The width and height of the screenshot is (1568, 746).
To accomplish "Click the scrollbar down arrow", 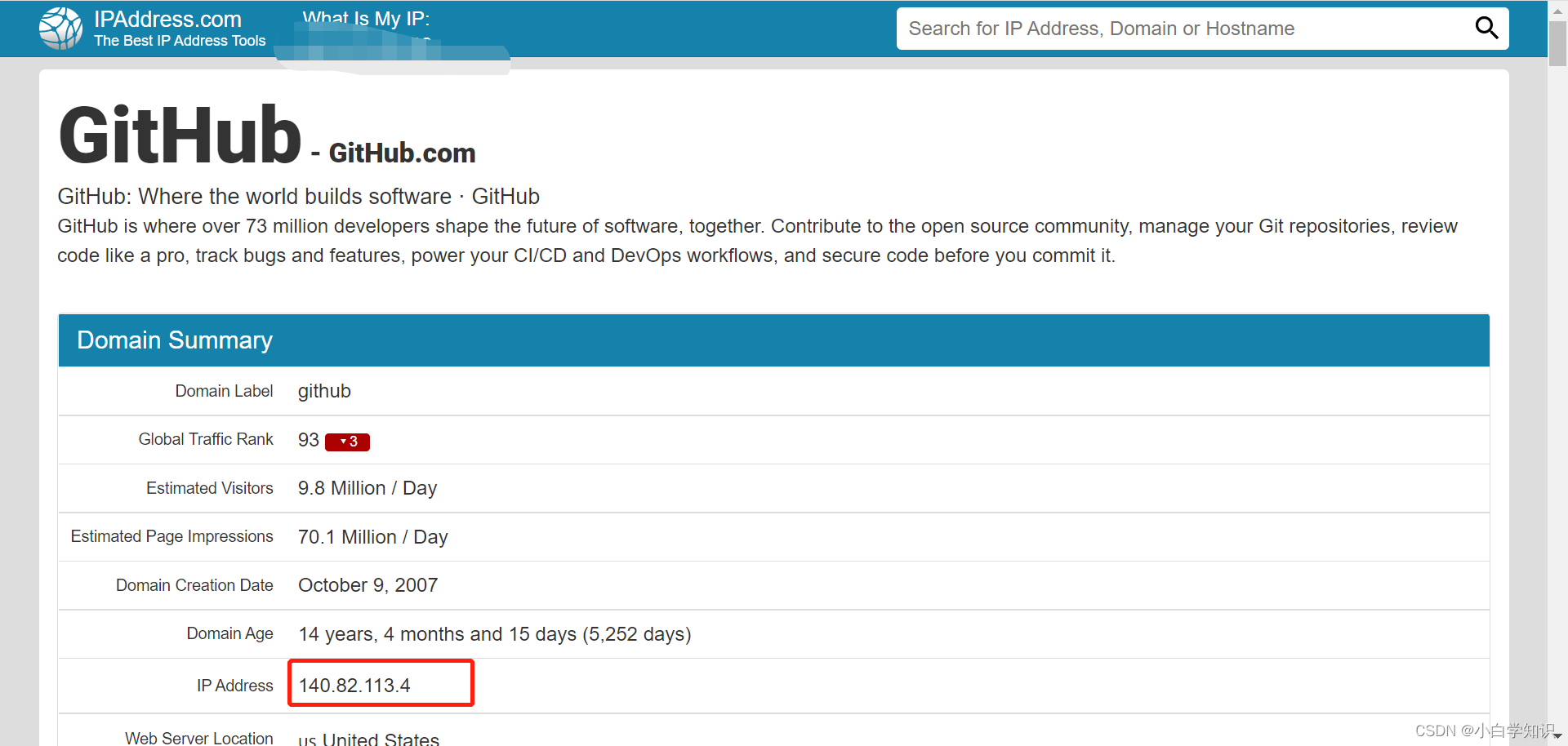I will [x=1557, y=736].
